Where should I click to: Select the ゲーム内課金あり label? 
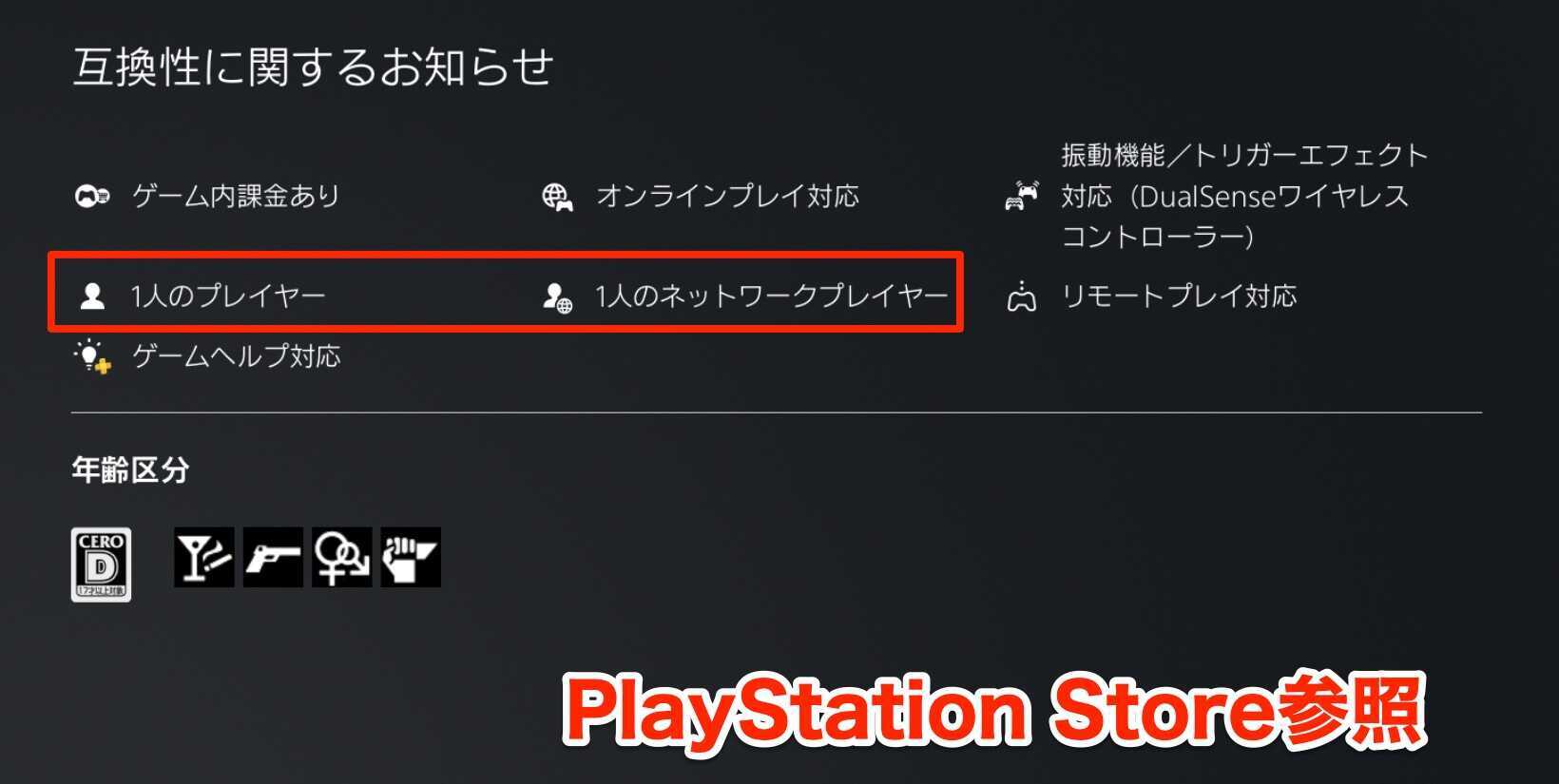[x=236, y=197]
